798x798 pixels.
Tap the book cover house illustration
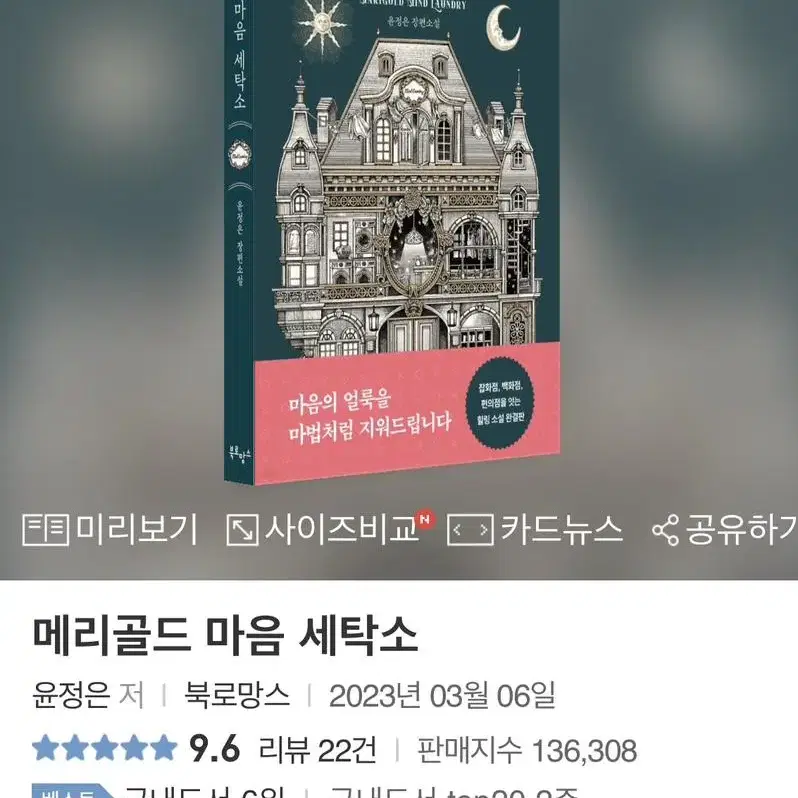click(x=407, y=198)
